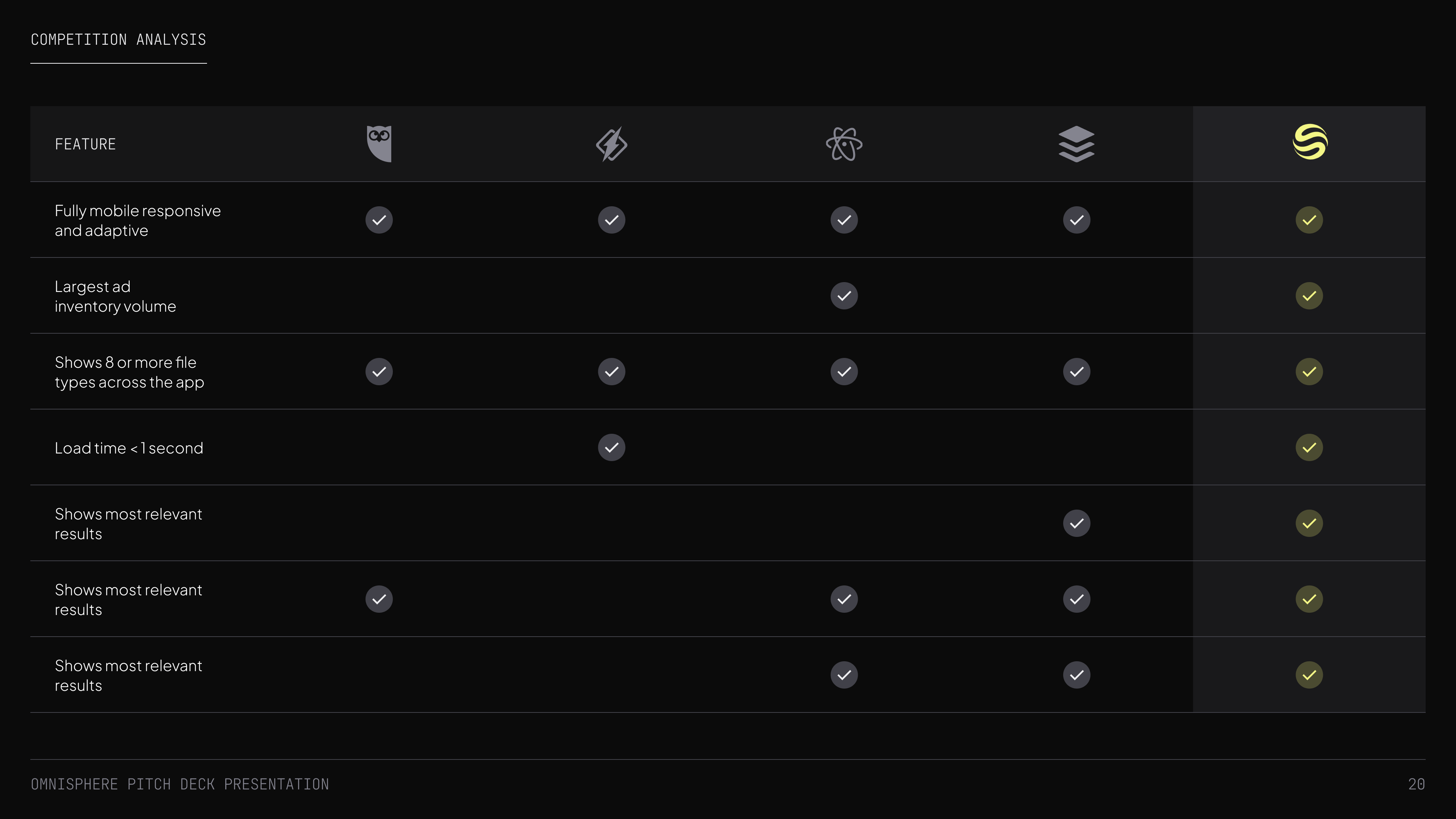
Task: Click the FEATURE column header
Action: 85,144
